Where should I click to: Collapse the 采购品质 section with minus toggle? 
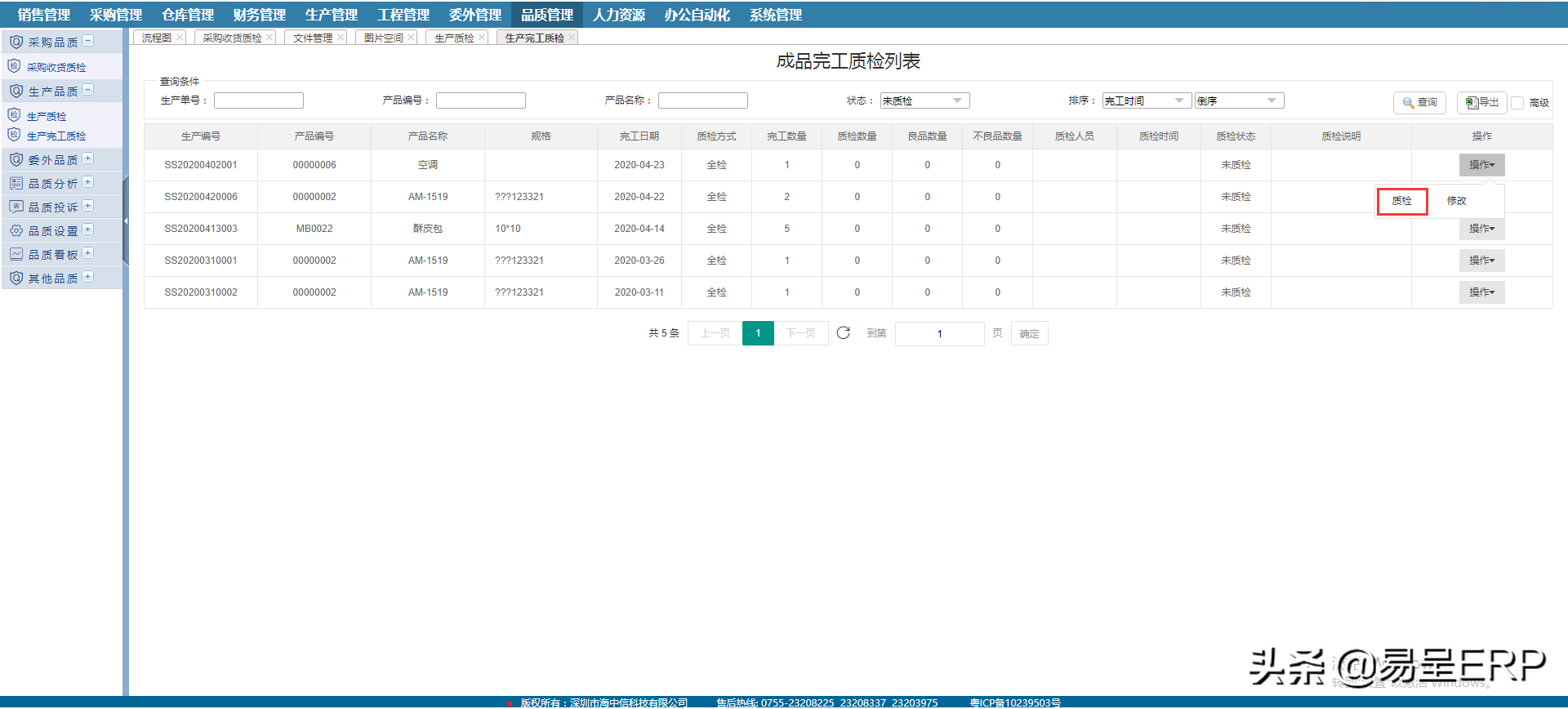coord(88,41)
